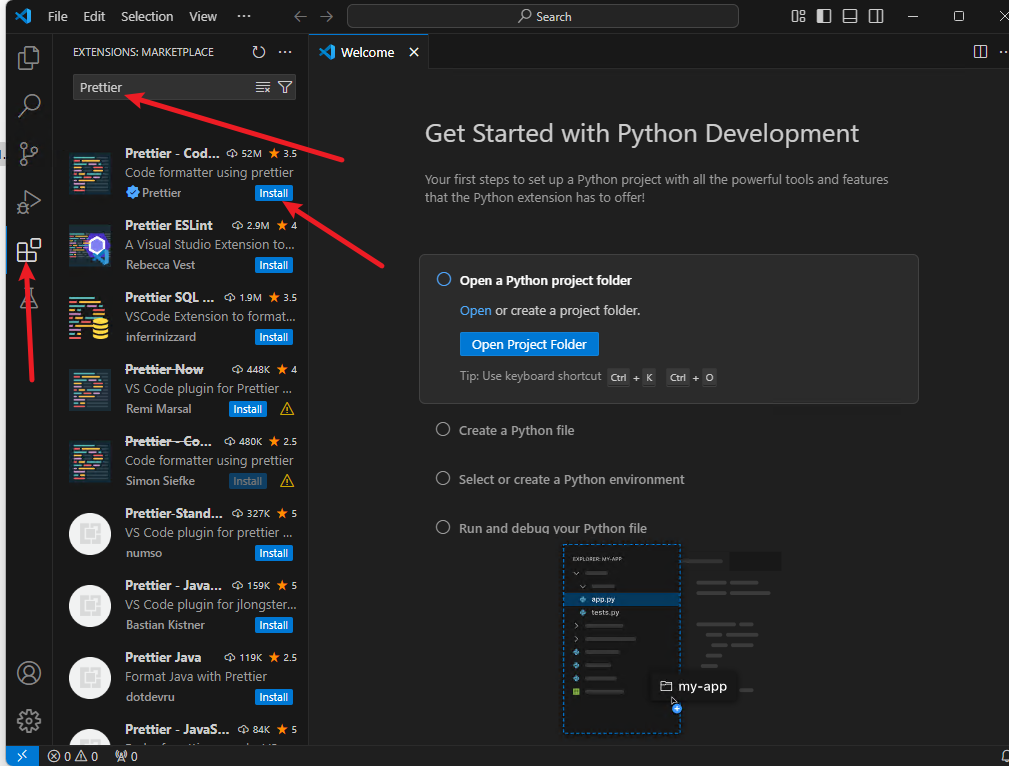Open the Prettier SQL extension icon
This screenshot has height=766, width=1009.
point(90,317)
